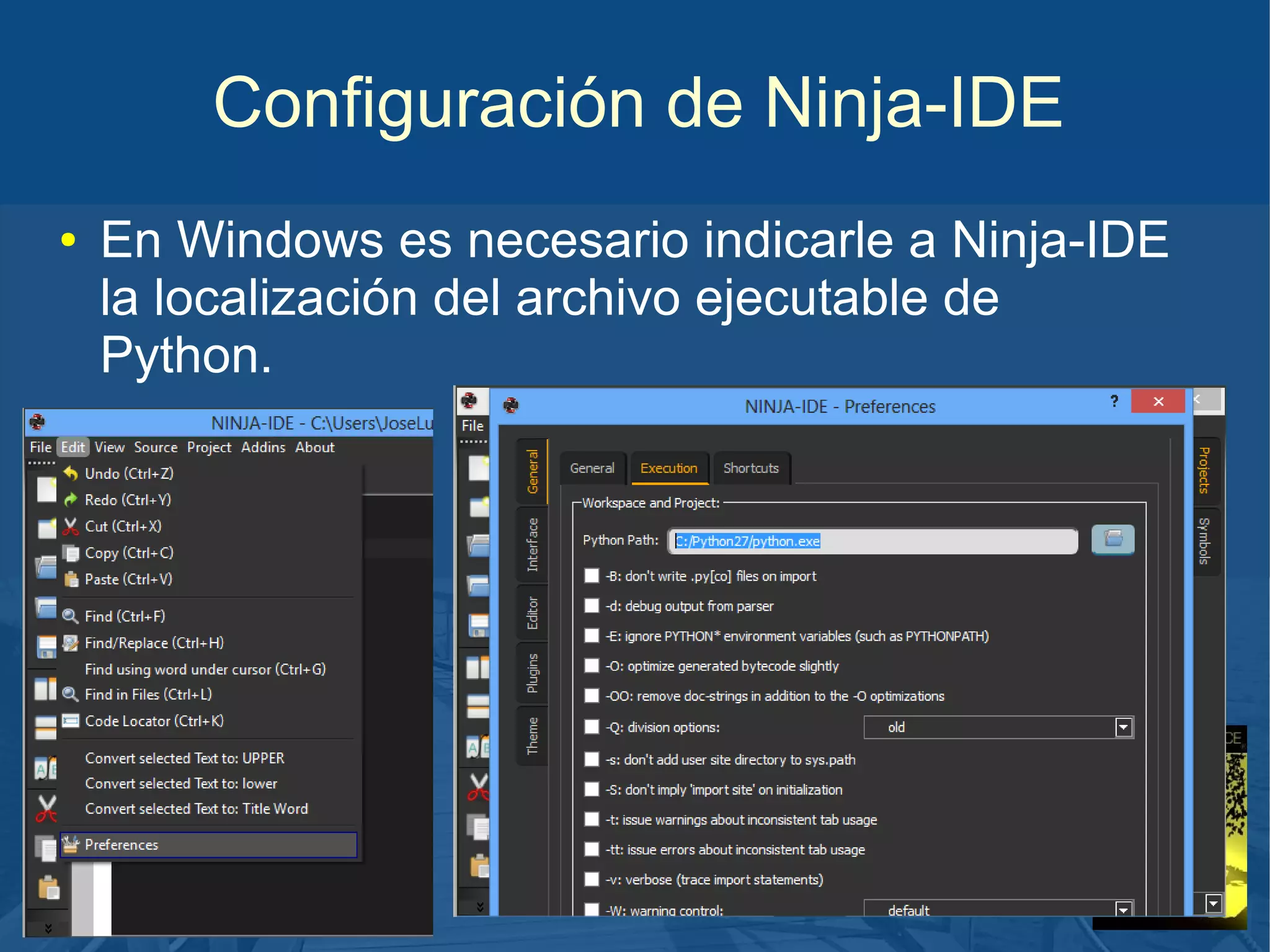Click the magnifier icon beside Find (Ctrl+F)
Image resolution: width=1270 pixels, height=952 pixels.
(71, 616)
